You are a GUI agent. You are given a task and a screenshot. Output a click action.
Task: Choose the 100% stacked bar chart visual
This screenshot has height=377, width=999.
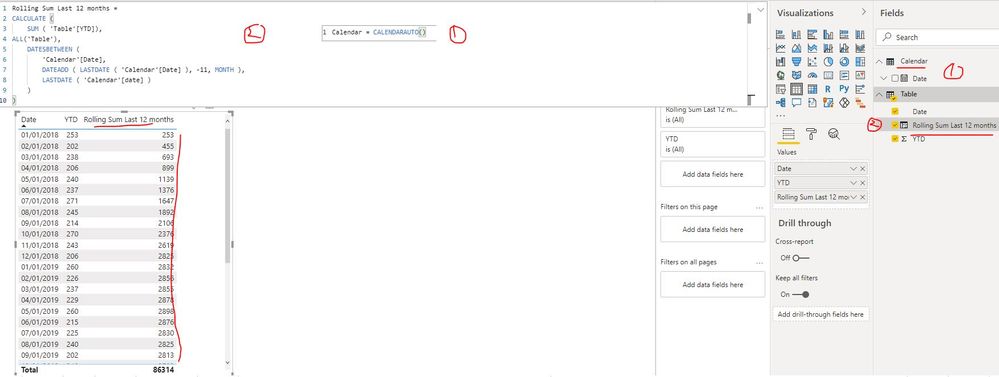[844, 34]
